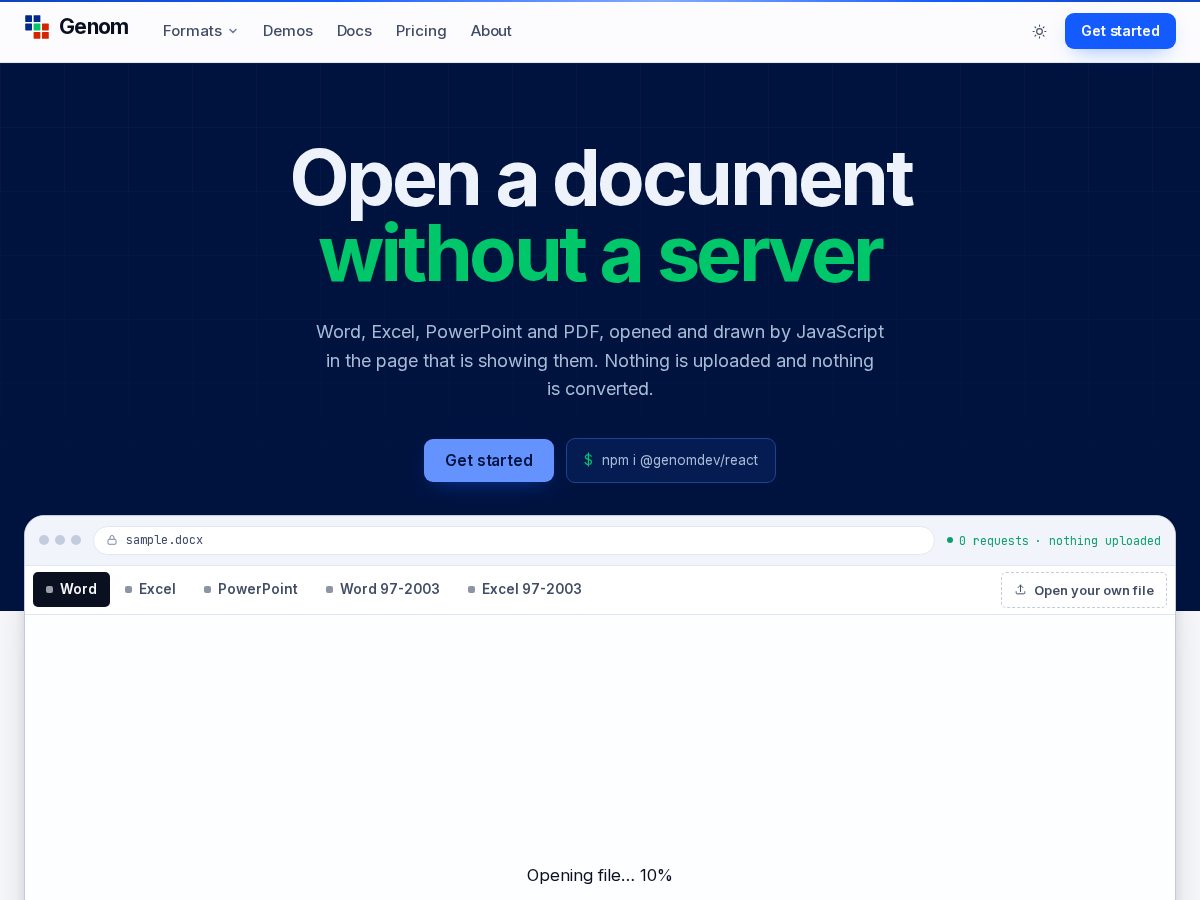1200x900 pixels.
Task: Visit the About page
Action: point(491,31)
